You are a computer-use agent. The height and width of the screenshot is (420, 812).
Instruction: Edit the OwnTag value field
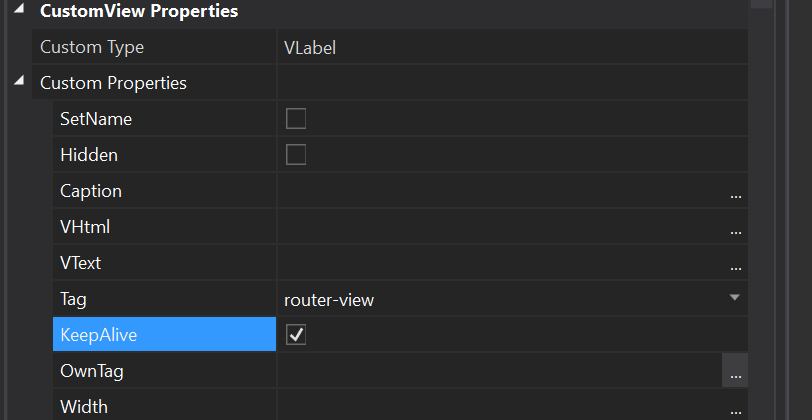tap(498, 371)
